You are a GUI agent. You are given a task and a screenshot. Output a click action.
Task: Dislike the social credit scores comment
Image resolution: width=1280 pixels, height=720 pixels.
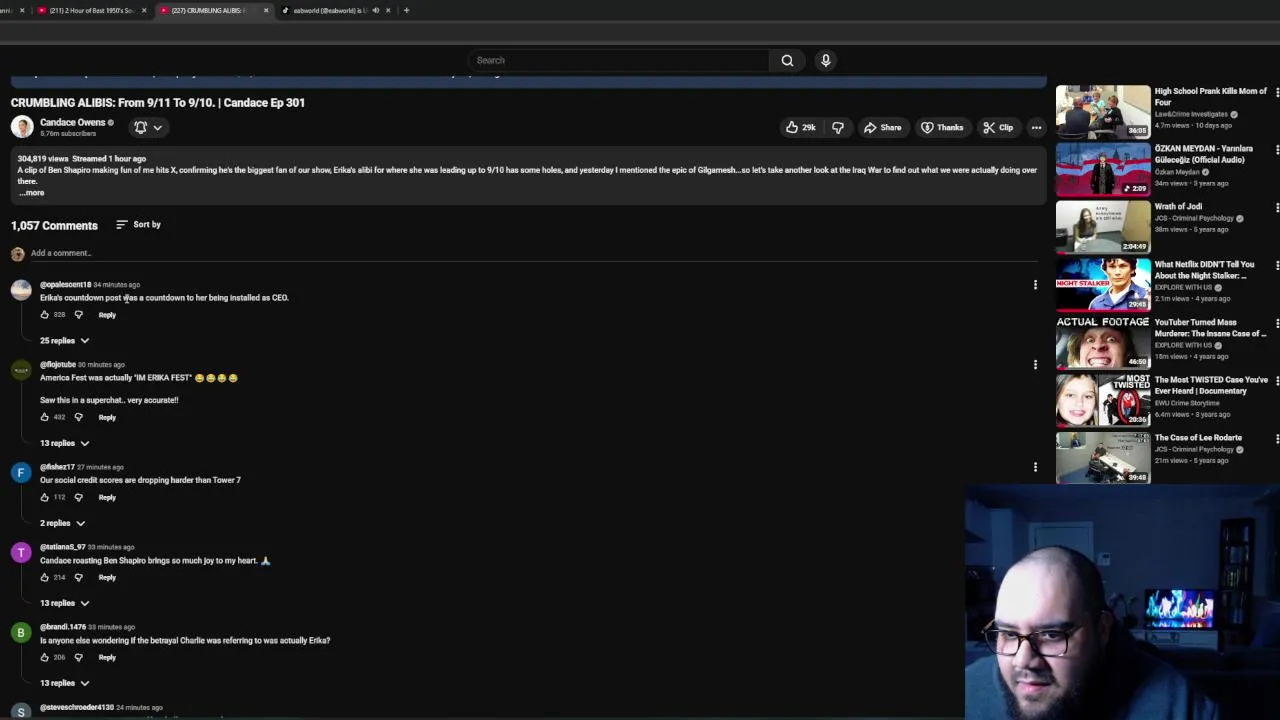pyautogui.click(x=79, y=497)
